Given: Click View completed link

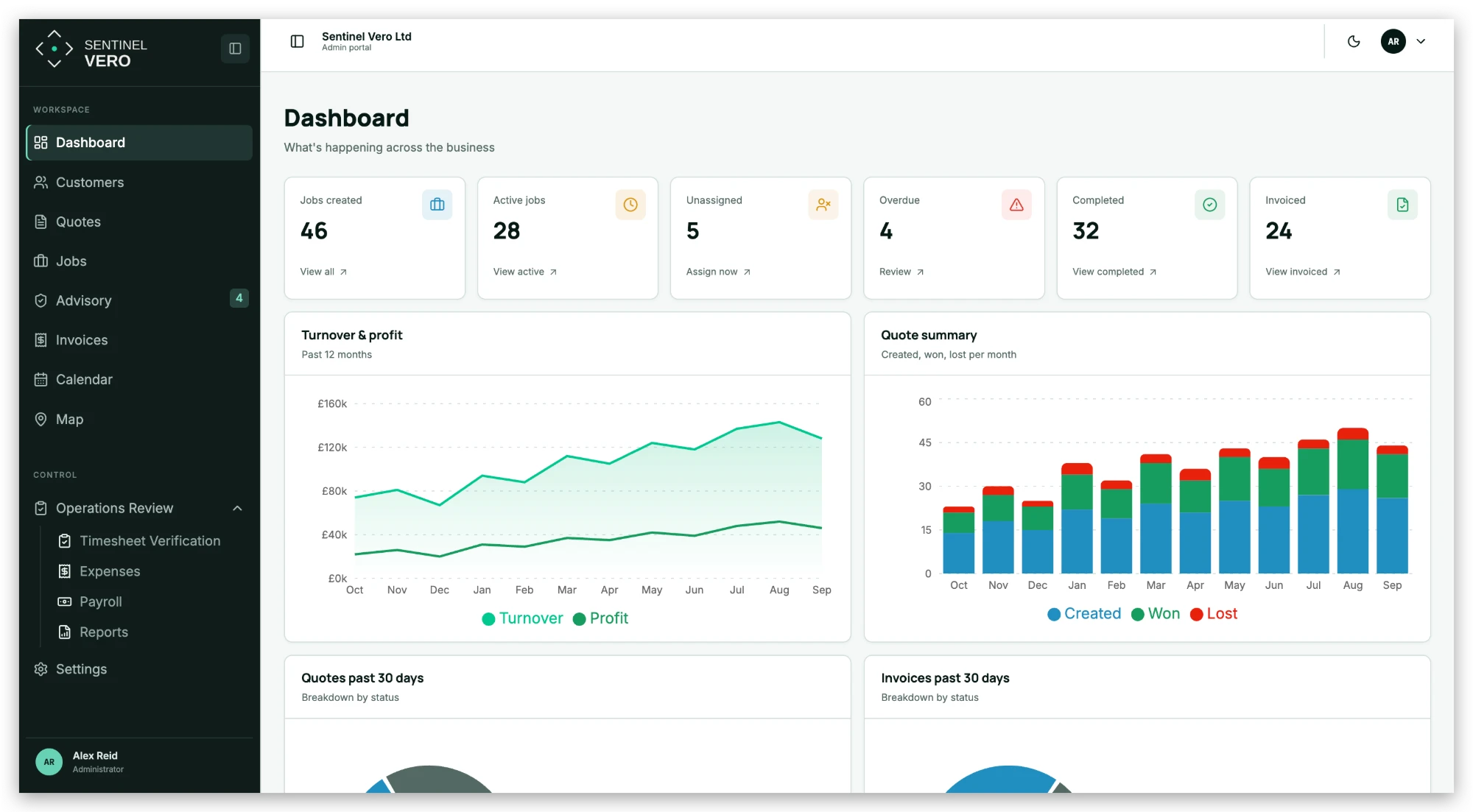Looking at the screenshot, I should click(x=1114, y=272).
